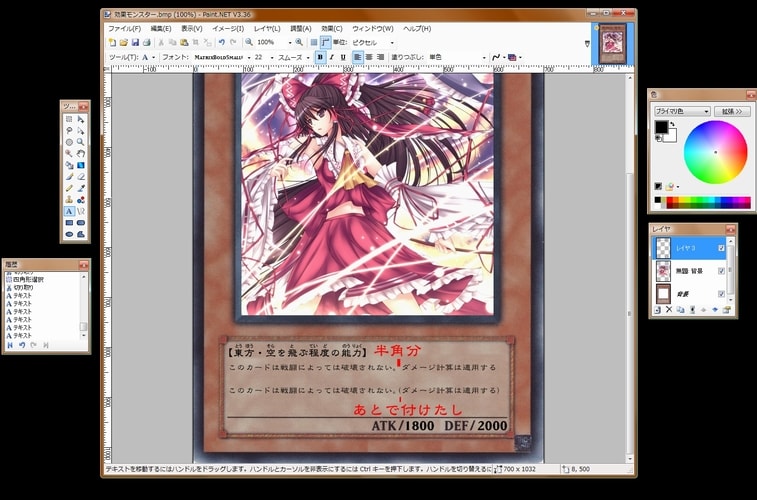Select the Clone Stamp tool

coord(69,200)
